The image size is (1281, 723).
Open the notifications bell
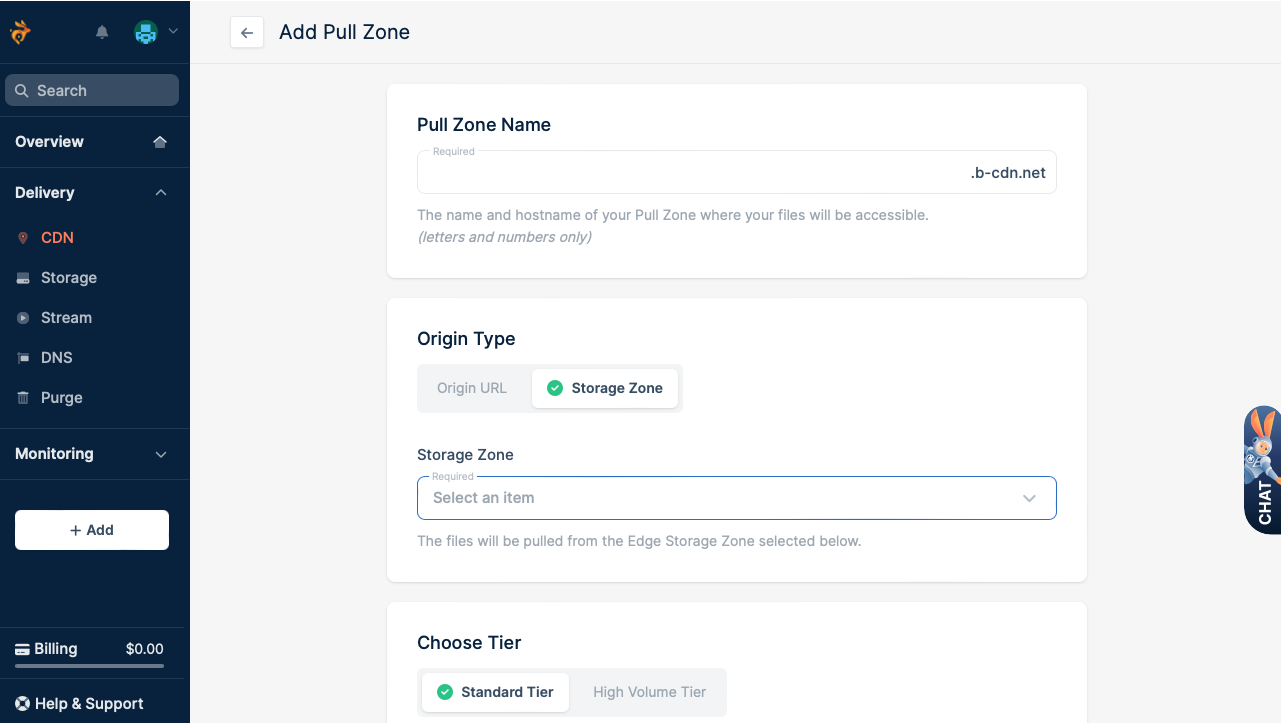point(102,32)
